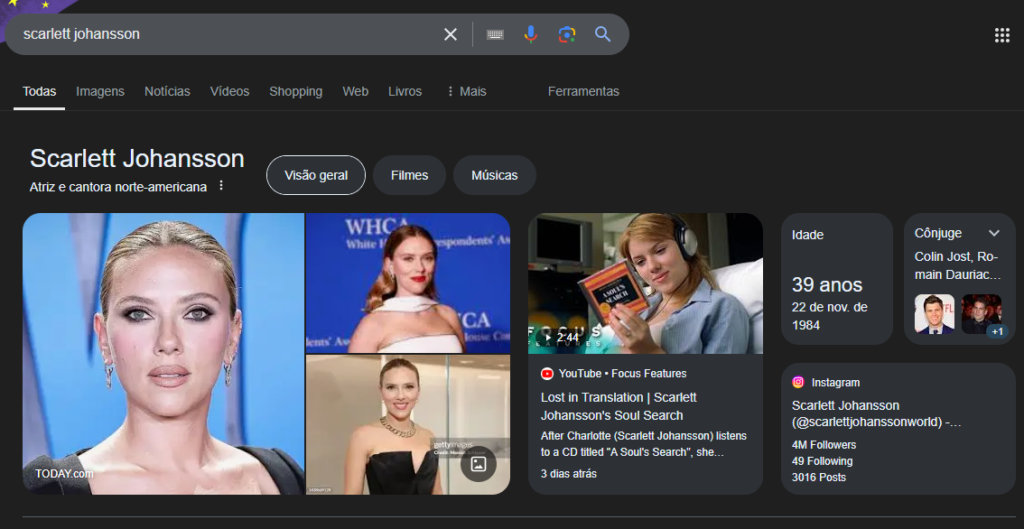Open the Lost in Translation video link
The height and width of the screenshot is (529, 1024).
[x=618, y=406]
